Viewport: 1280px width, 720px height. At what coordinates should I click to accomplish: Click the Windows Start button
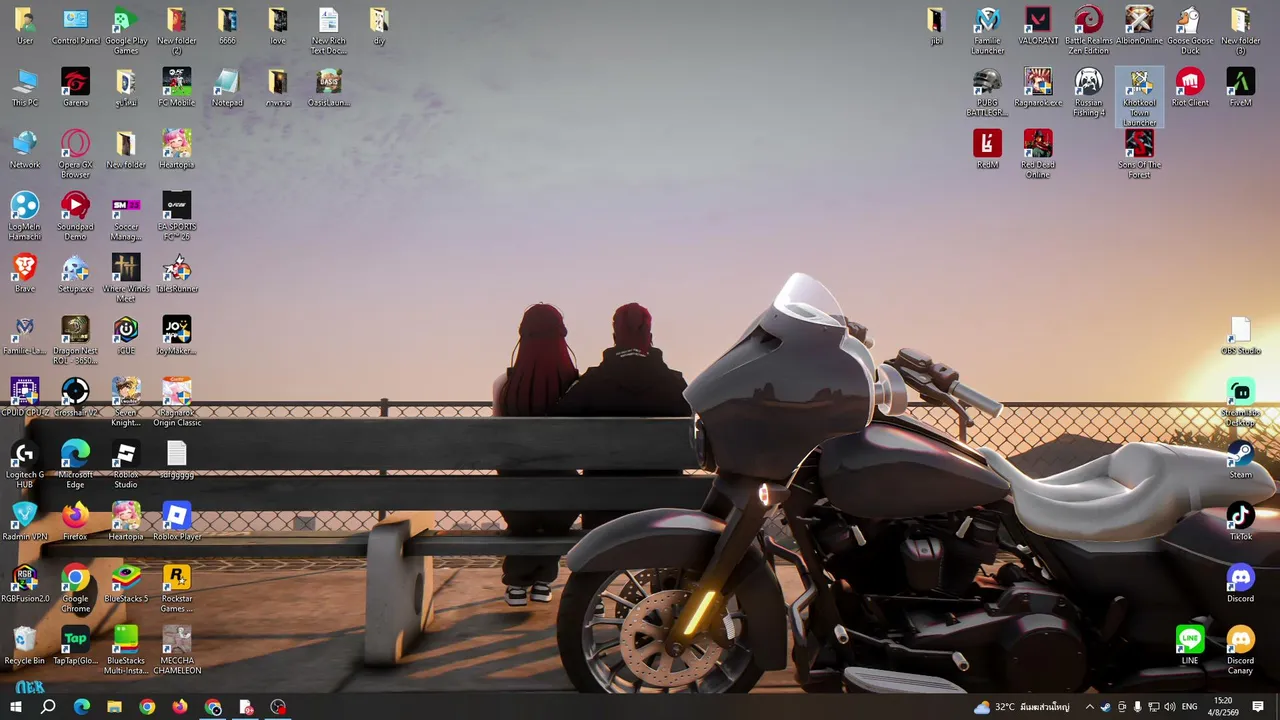(x=16, y=707)
